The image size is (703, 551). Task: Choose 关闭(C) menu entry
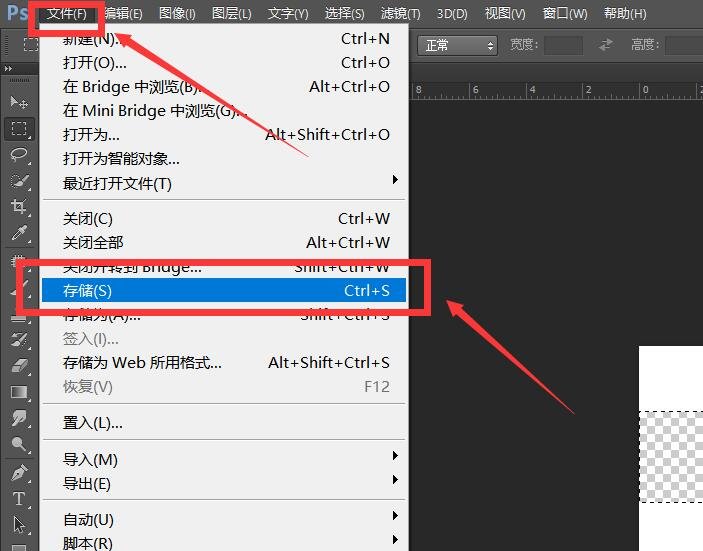(223, 218)
